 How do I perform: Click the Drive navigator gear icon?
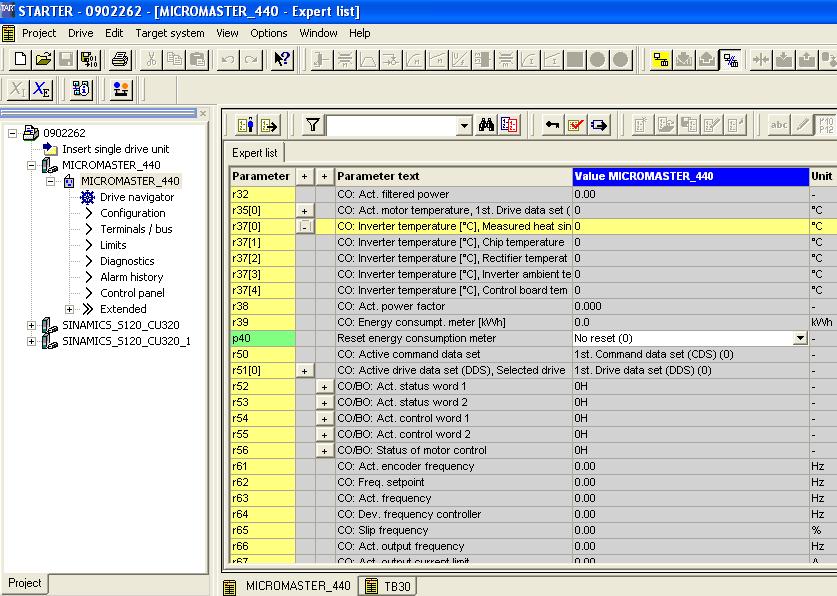[87, 197]
